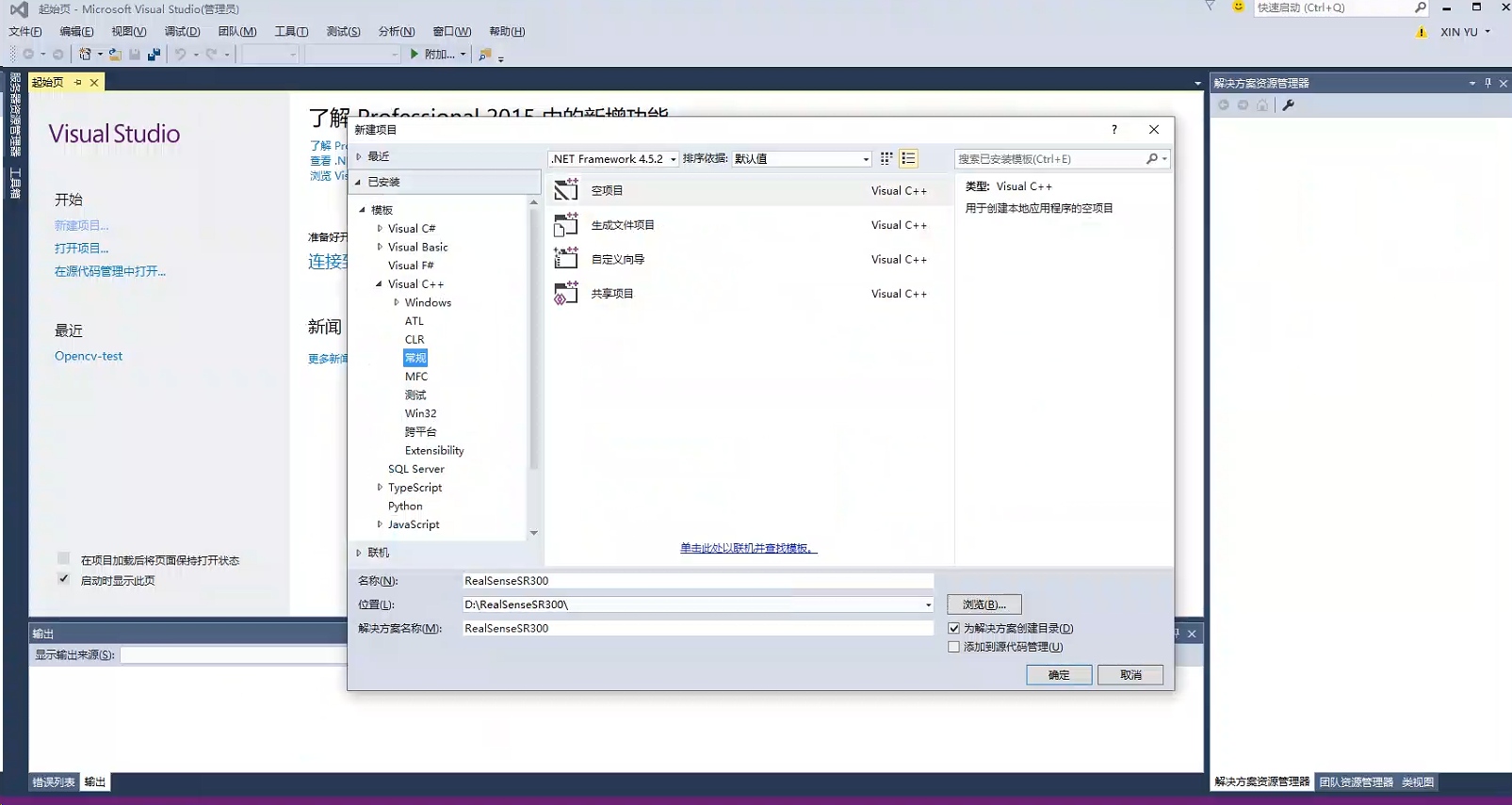This screenshot has height=805, width=1512.
Task: Click in the Solution name input field
Action: [698, 628]
